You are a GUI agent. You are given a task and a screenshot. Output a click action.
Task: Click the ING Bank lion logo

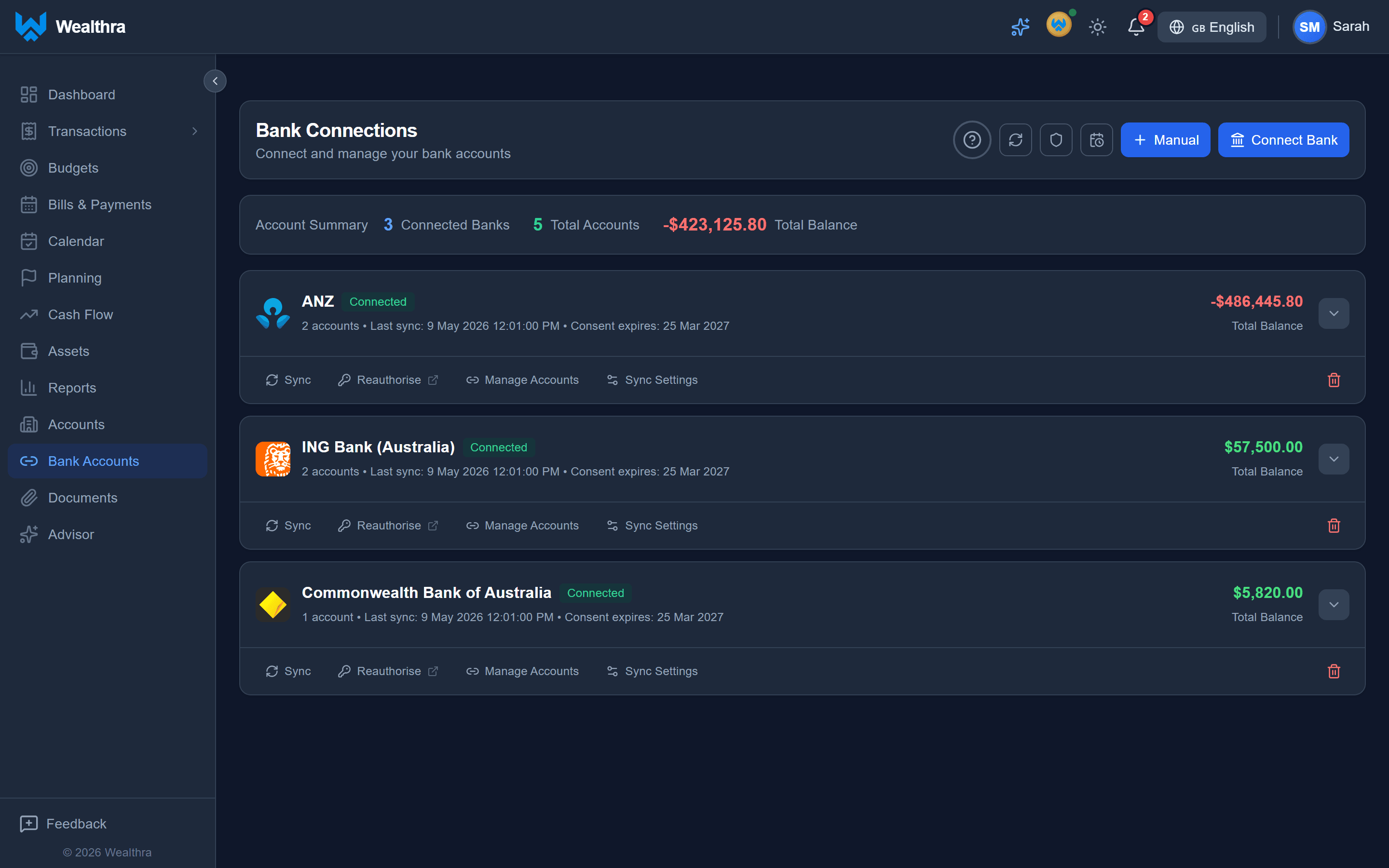point(272,459)
